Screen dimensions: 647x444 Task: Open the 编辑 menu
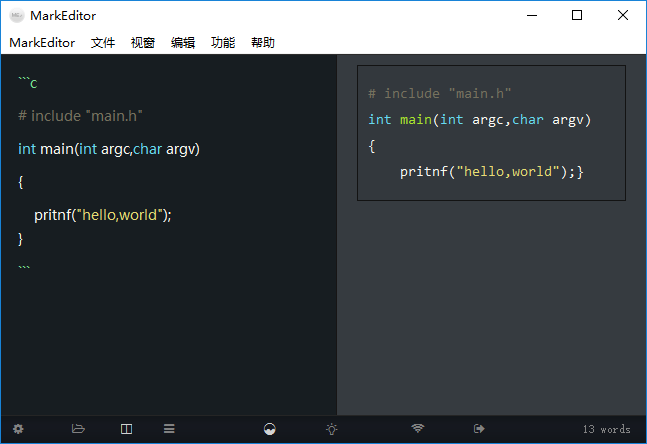click(183, 43)
